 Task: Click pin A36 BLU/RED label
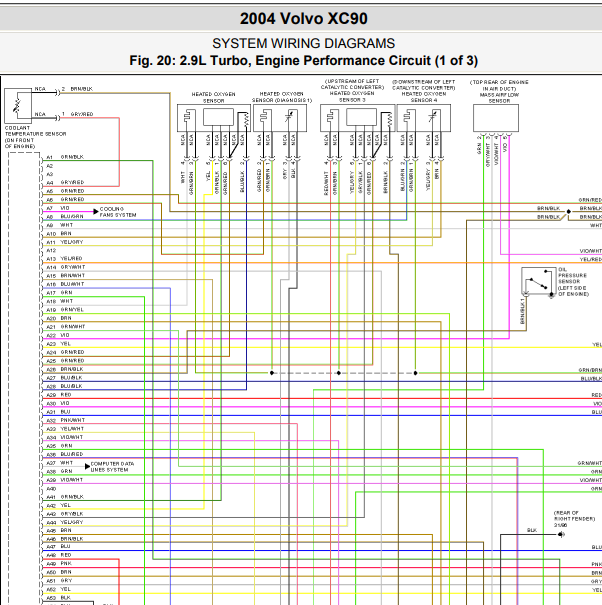(x=64, y=454)
